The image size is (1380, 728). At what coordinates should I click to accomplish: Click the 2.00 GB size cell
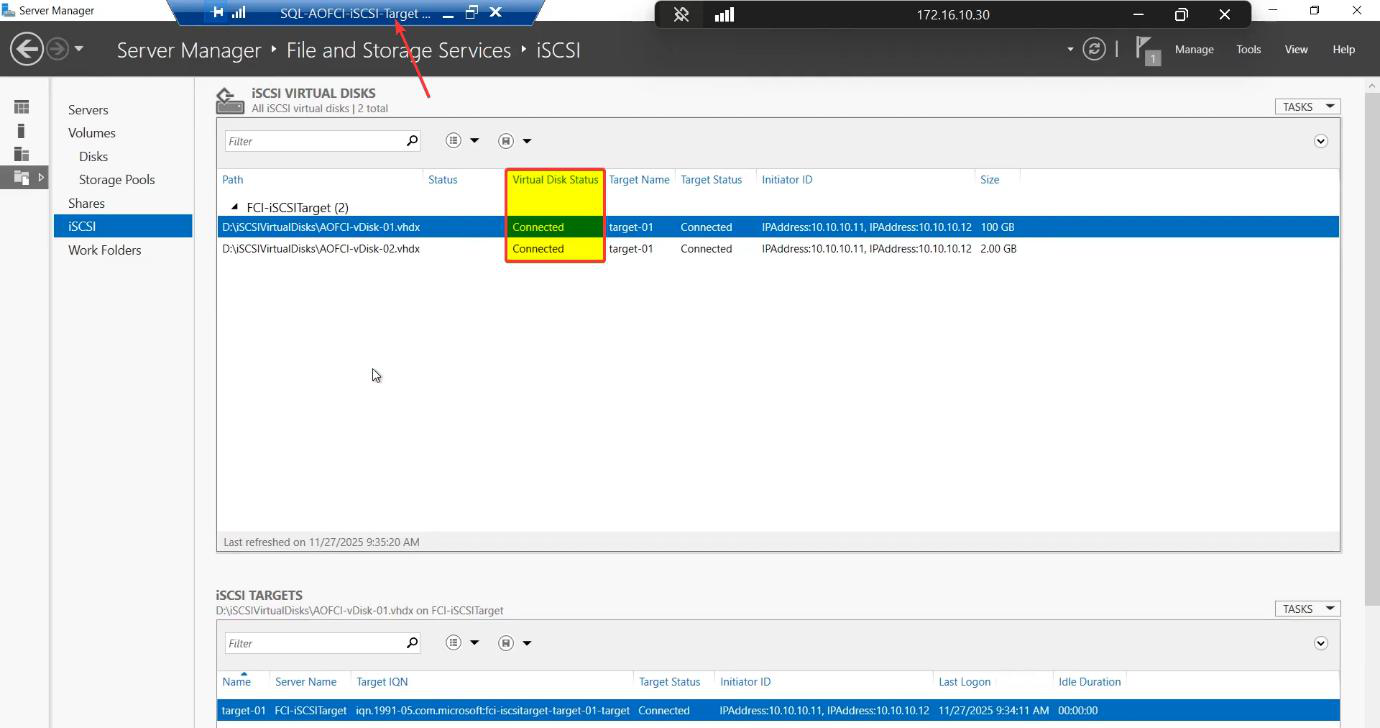(x=998, y=249)
